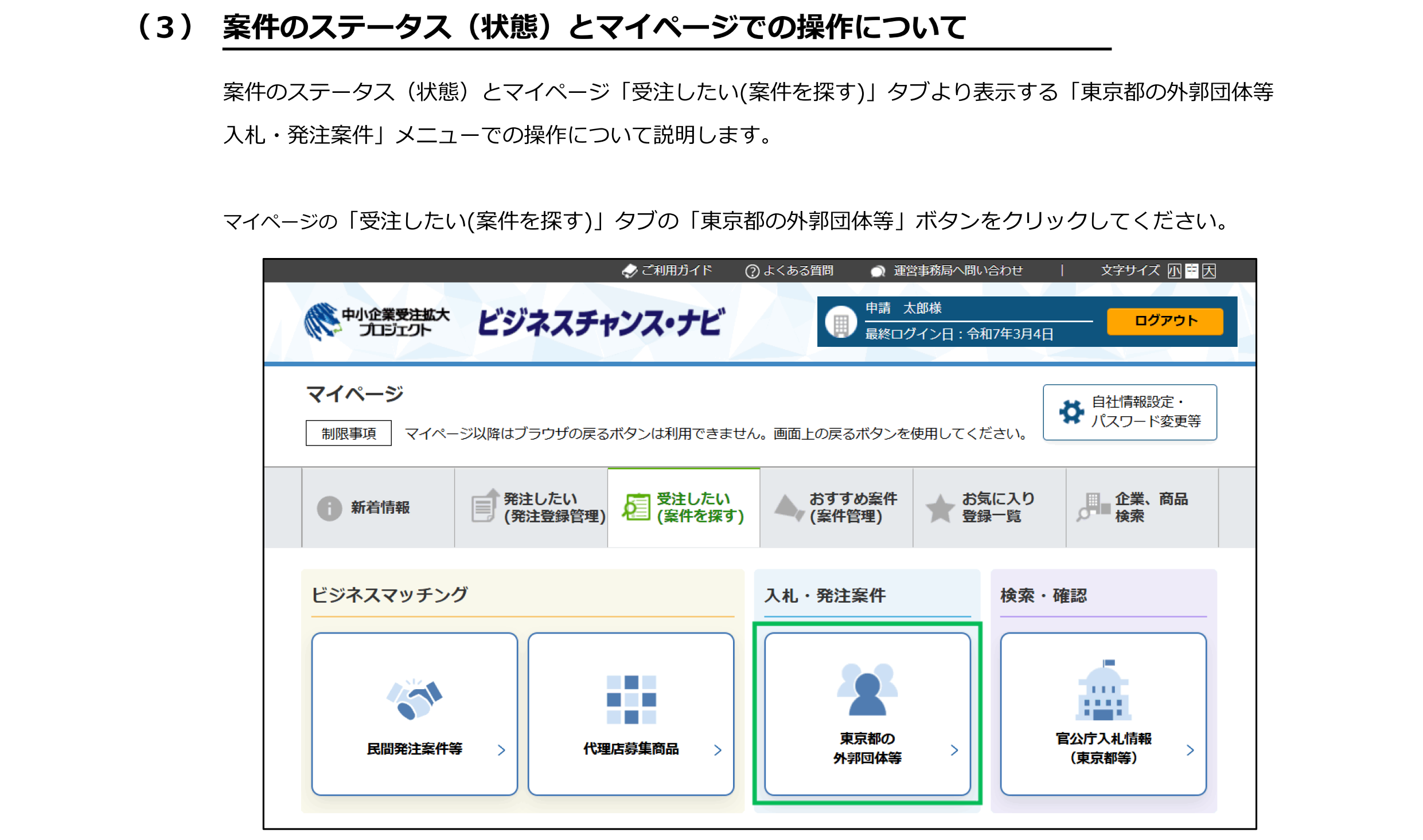Image resolution: width=1423 pixels, height=840 pixels.
Task: Click chevron arrow on 代理店募集商品 card
Action: coord(718,750)
